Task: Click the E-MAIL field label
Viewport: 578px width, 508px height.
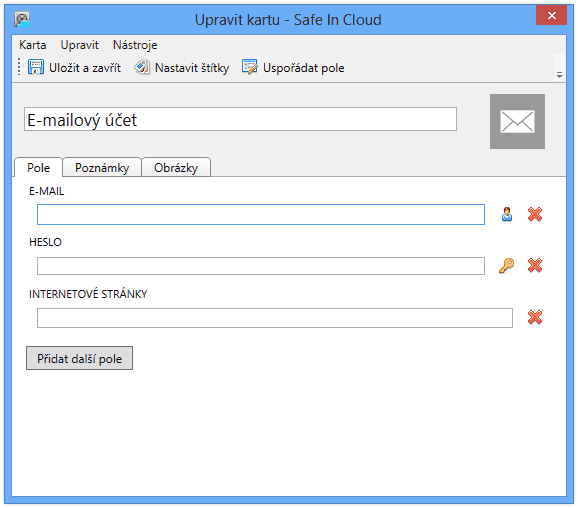Action: point(46,191)
